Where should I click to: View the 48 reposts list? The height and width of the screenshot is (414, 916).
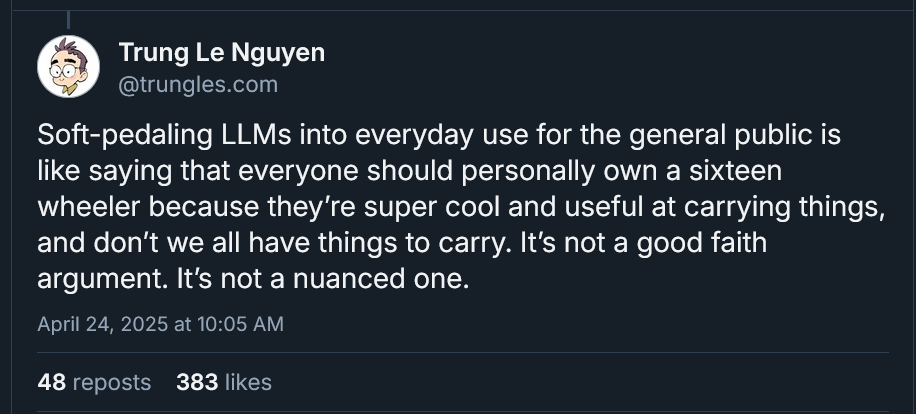94,382
